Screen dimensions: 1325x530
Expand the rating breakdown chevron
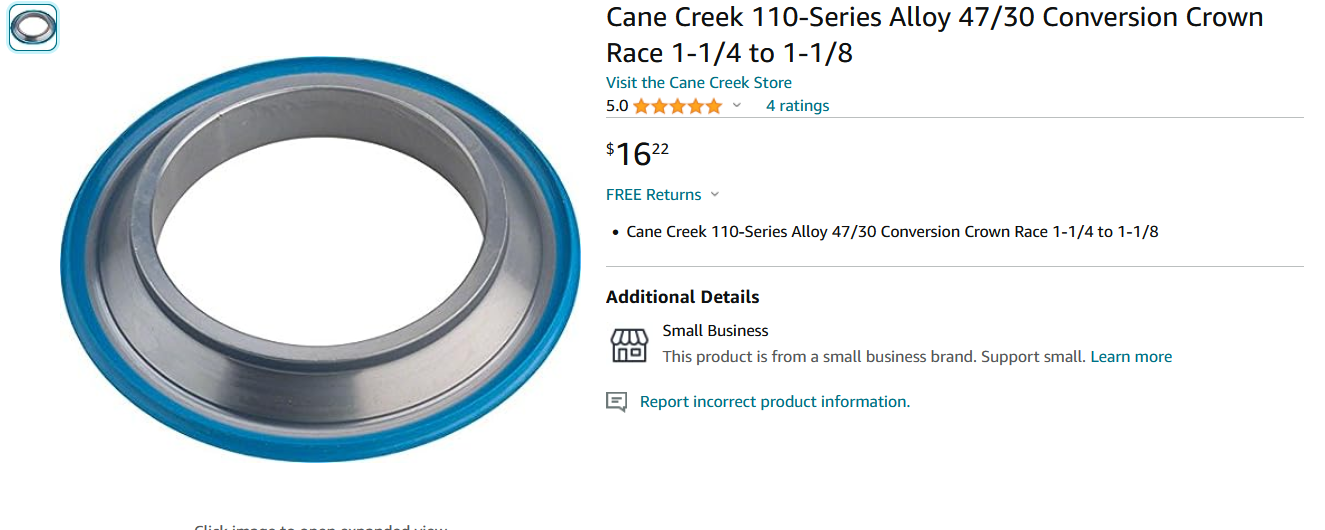[x=737, y=106]
